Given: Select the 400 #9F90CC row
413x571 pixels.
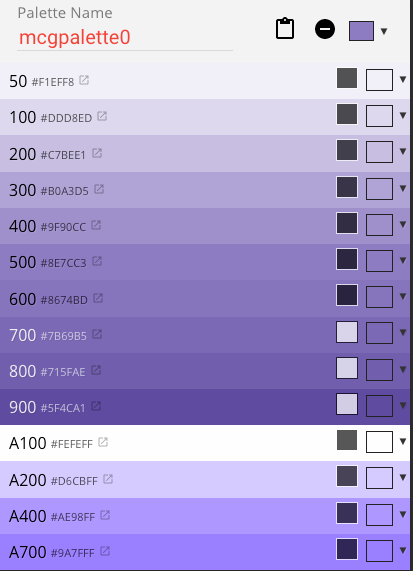Looking at the screenshot, I should click(x=205, y=226).
